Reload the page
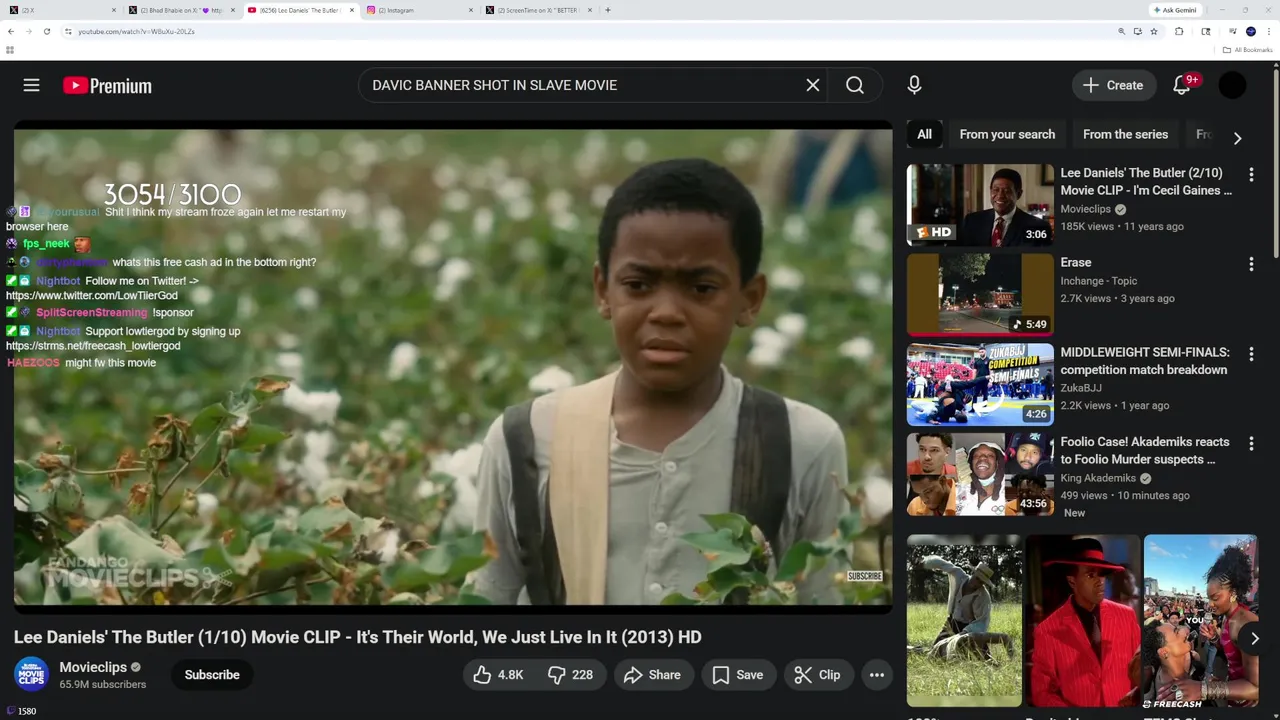 coord(47,31)
